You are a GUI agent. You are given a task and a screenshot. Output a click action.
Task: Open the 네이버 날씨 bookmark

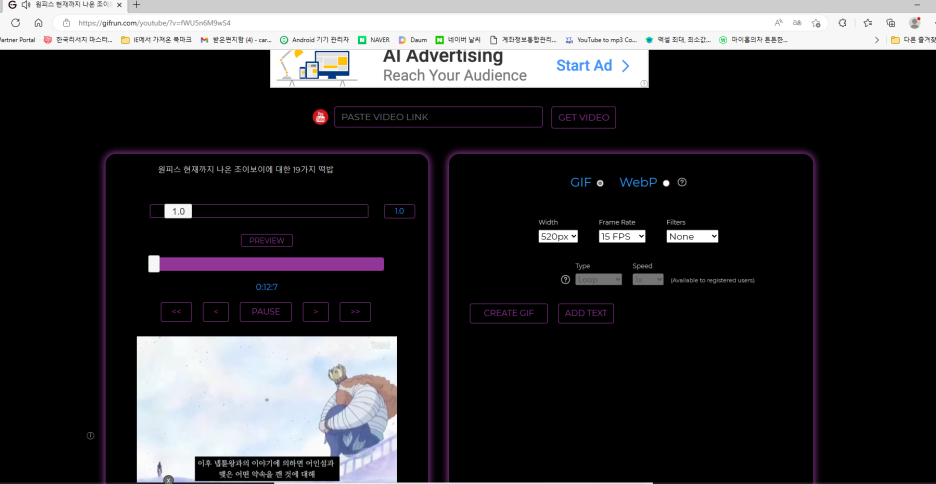tap(458, 40)
